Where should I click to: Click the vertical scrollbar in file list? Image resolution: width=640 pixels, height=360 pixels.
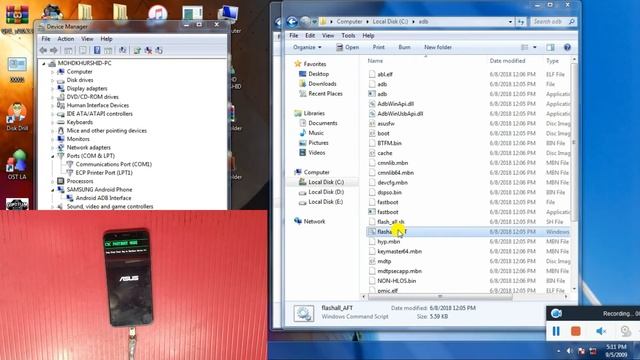click(574, 143)
